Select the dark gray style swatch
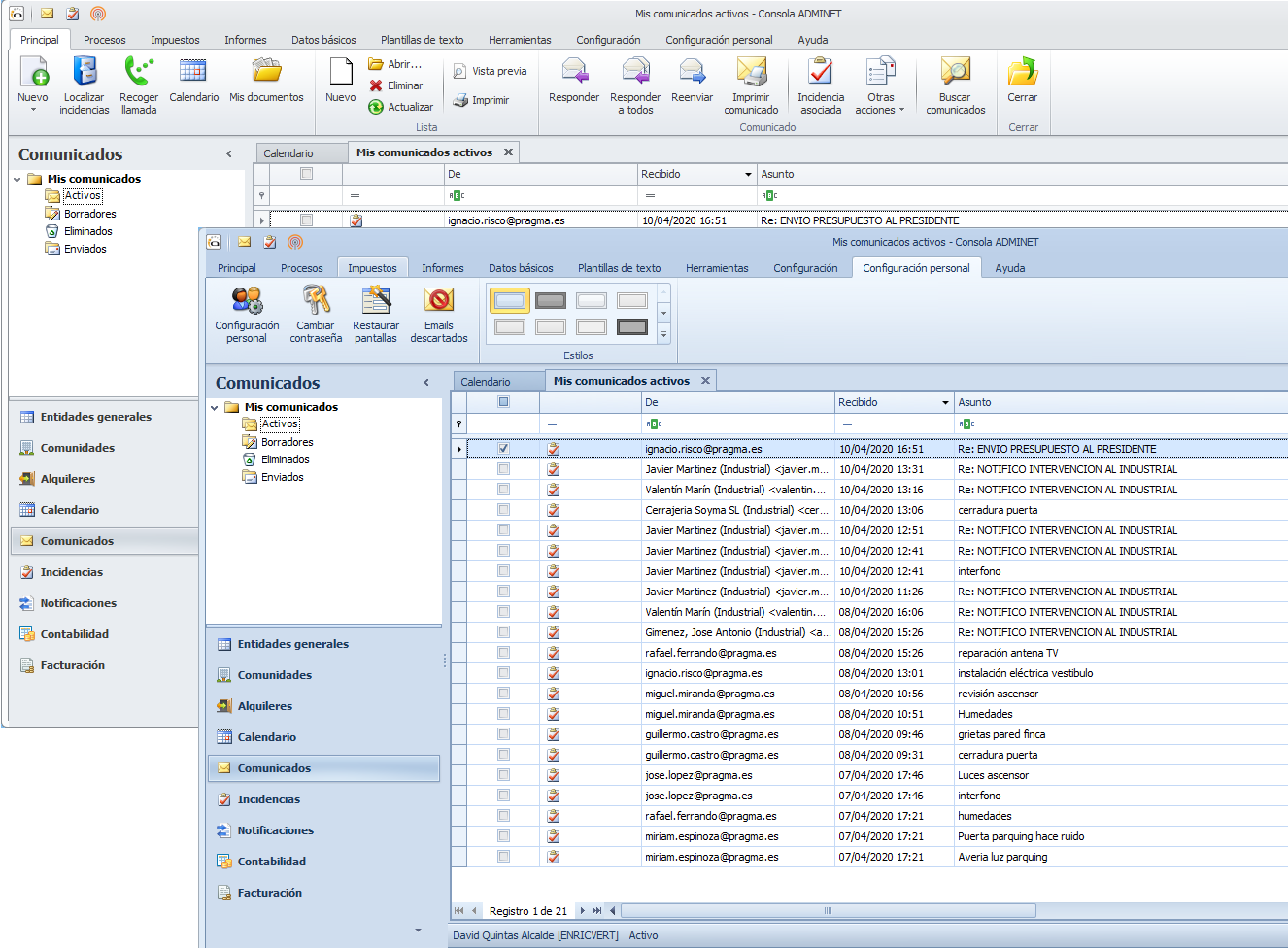The image size is (1288, 948). [x=551, y=301]
